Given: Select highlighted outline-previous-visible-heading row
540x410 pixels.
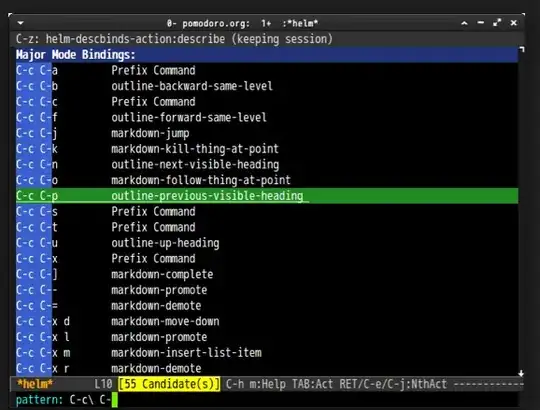Looking at the screenshot, I should click(x=267, y=196).
